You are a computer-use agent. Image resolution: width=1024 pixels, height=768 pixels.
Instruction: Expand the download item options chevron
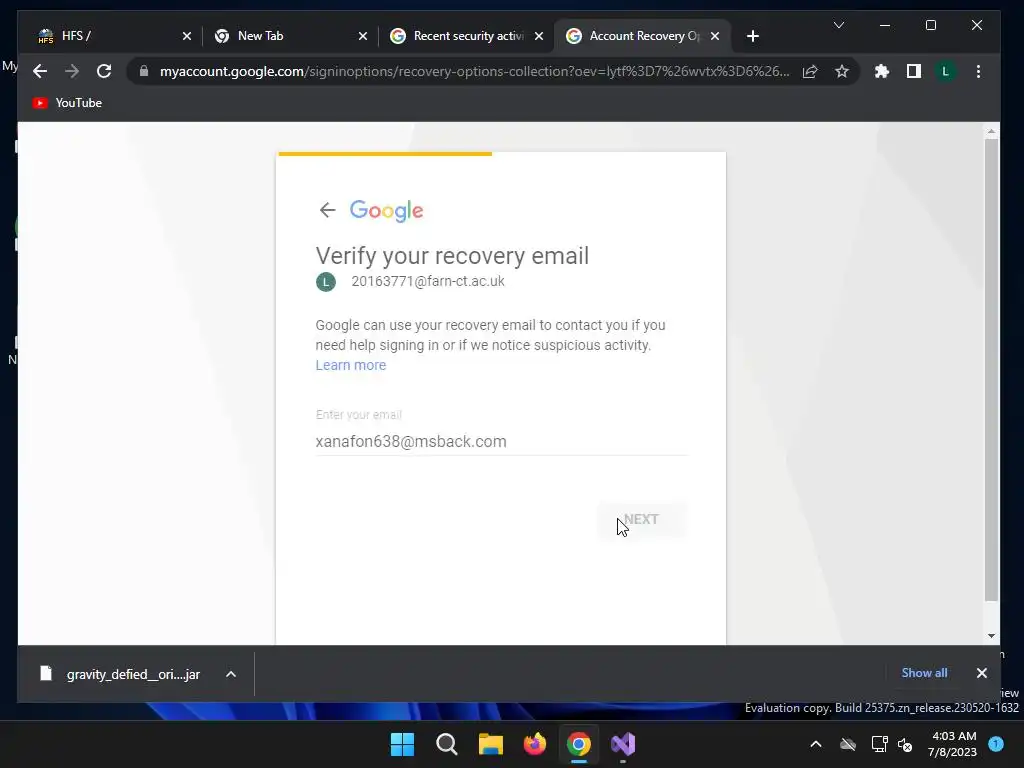(231, 674)
